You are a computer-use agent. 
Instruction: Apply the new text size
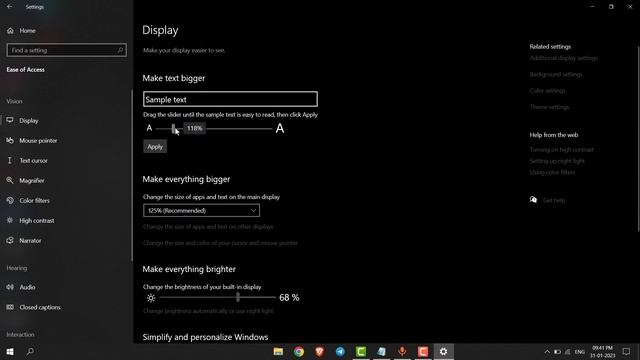[x=155, y=147]
